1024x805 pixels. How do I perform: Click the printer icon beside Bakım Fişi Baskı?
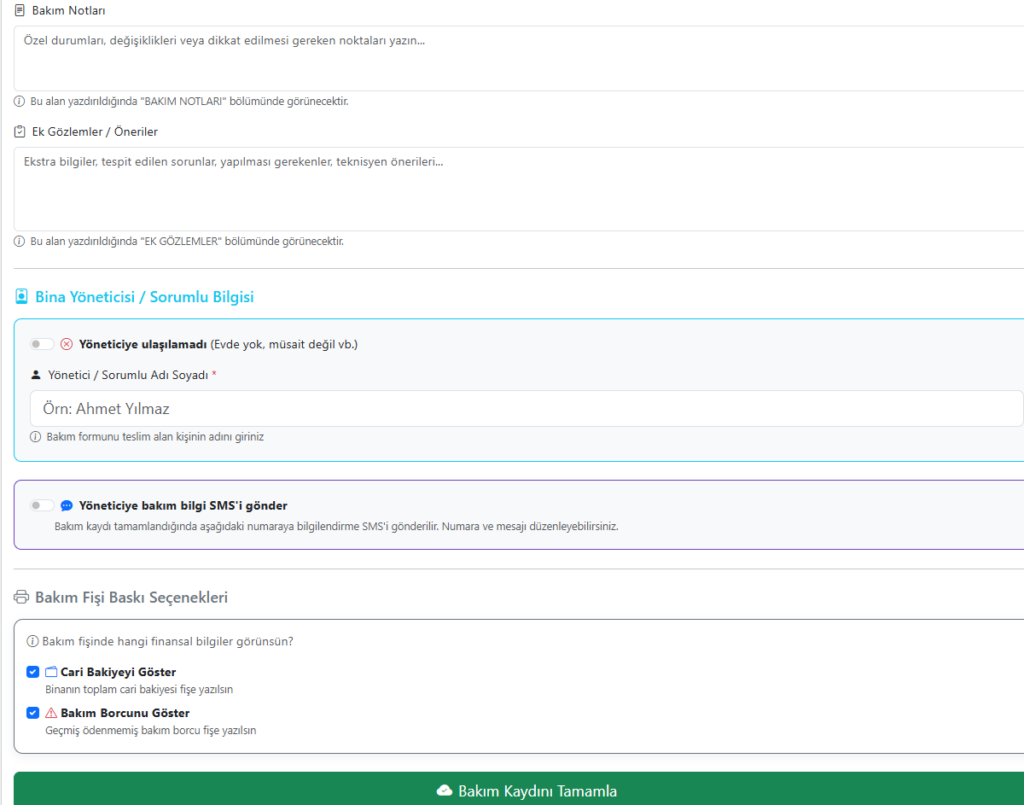coord(22,597)
